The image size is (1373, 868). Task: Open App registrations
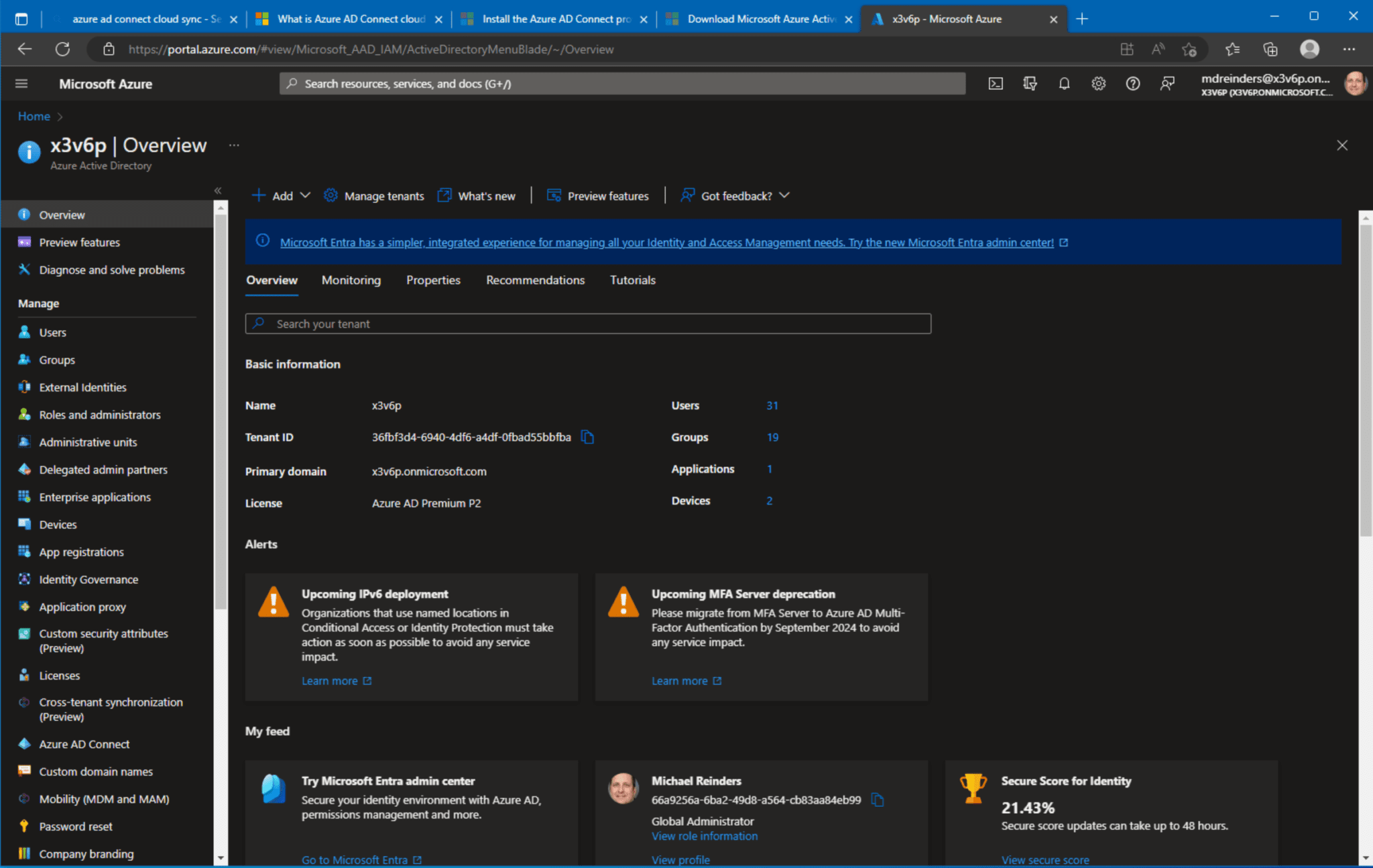click(80, 552)
